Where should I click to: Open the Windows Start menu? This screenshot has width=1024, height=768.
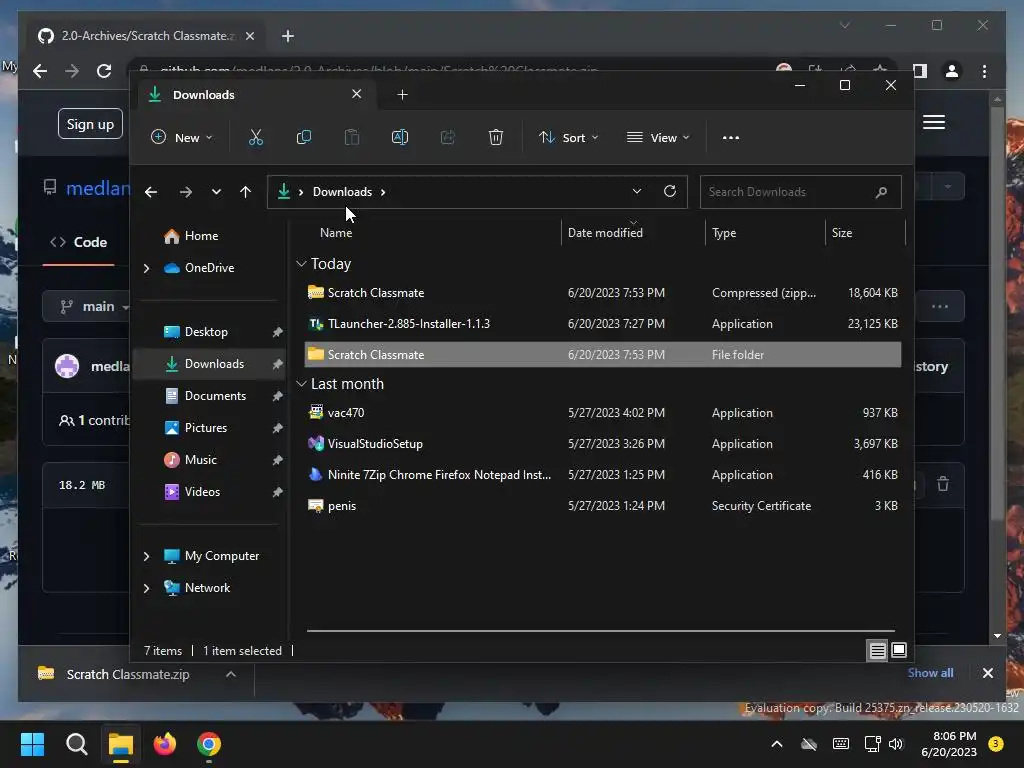coord(32,744)
